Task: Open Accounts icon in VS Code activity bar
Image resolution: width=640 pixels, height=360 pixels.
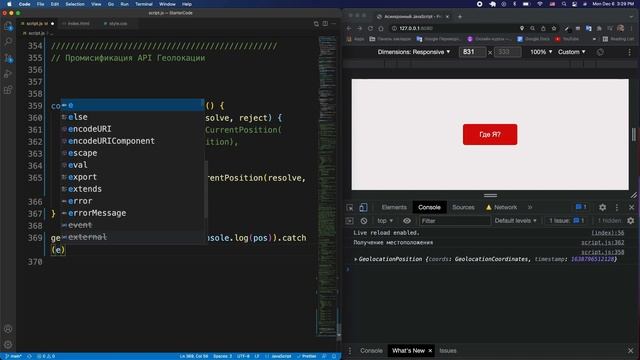Action: point(8,329)
